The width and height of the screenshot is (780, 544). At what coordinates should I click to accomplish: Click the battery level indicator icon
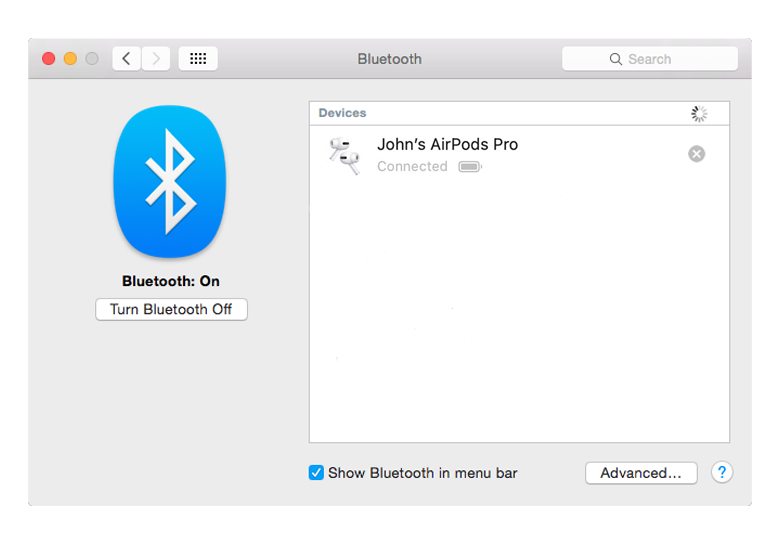[469, 167]
